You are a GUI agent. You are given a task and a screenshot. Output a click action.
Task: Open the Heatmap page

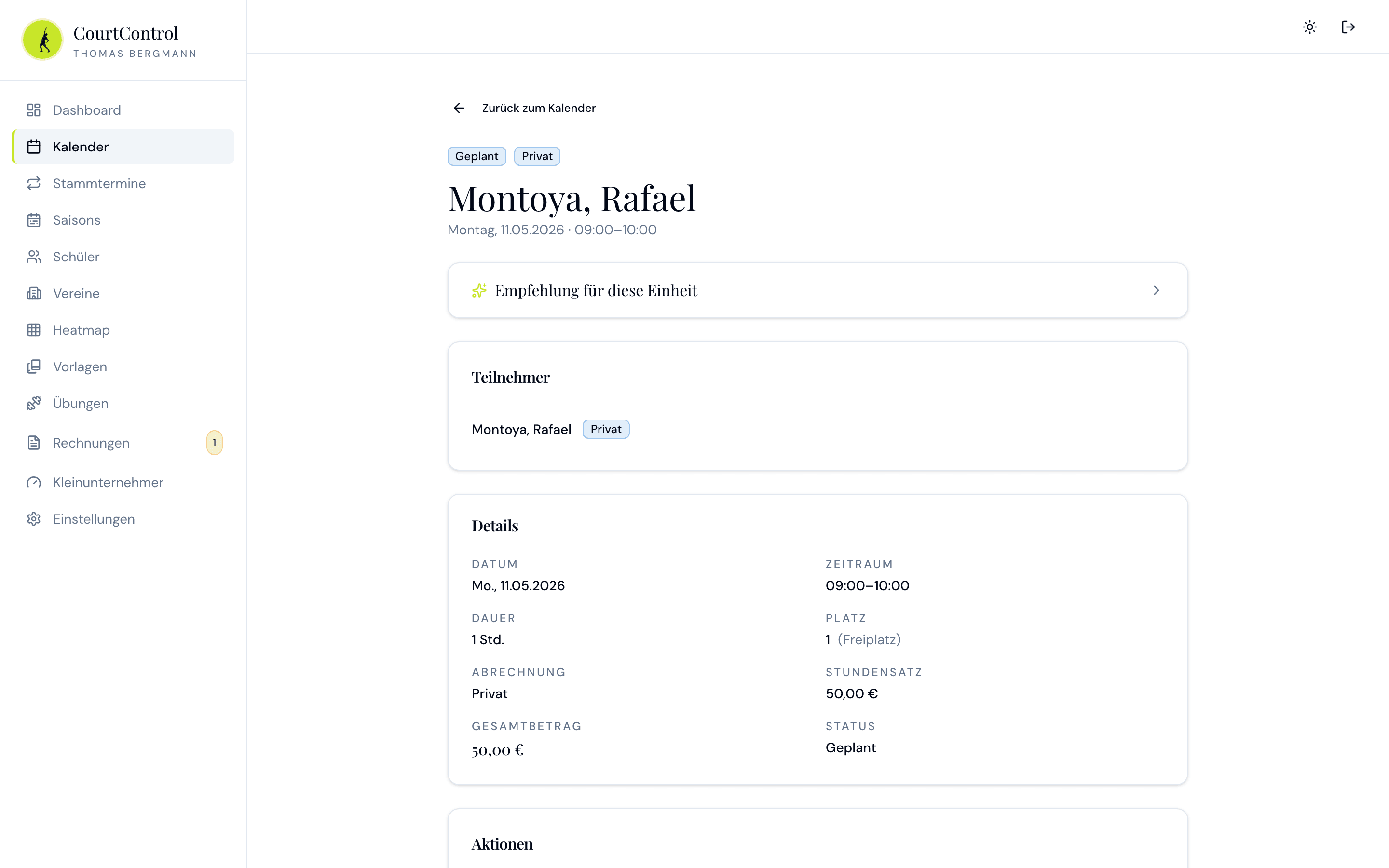123,330
